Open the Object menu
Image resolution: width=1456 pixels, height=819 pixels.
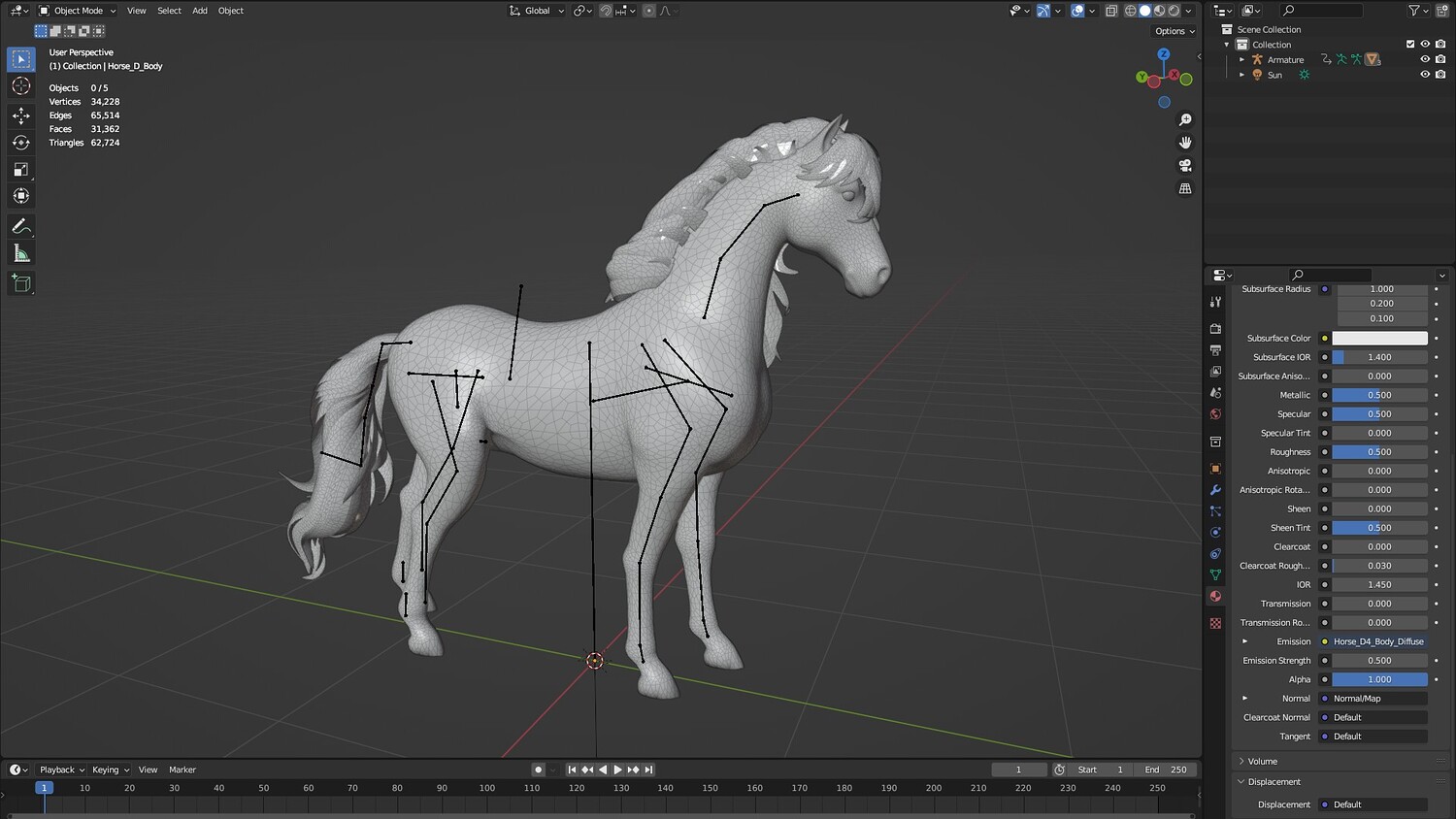(231, 11)
